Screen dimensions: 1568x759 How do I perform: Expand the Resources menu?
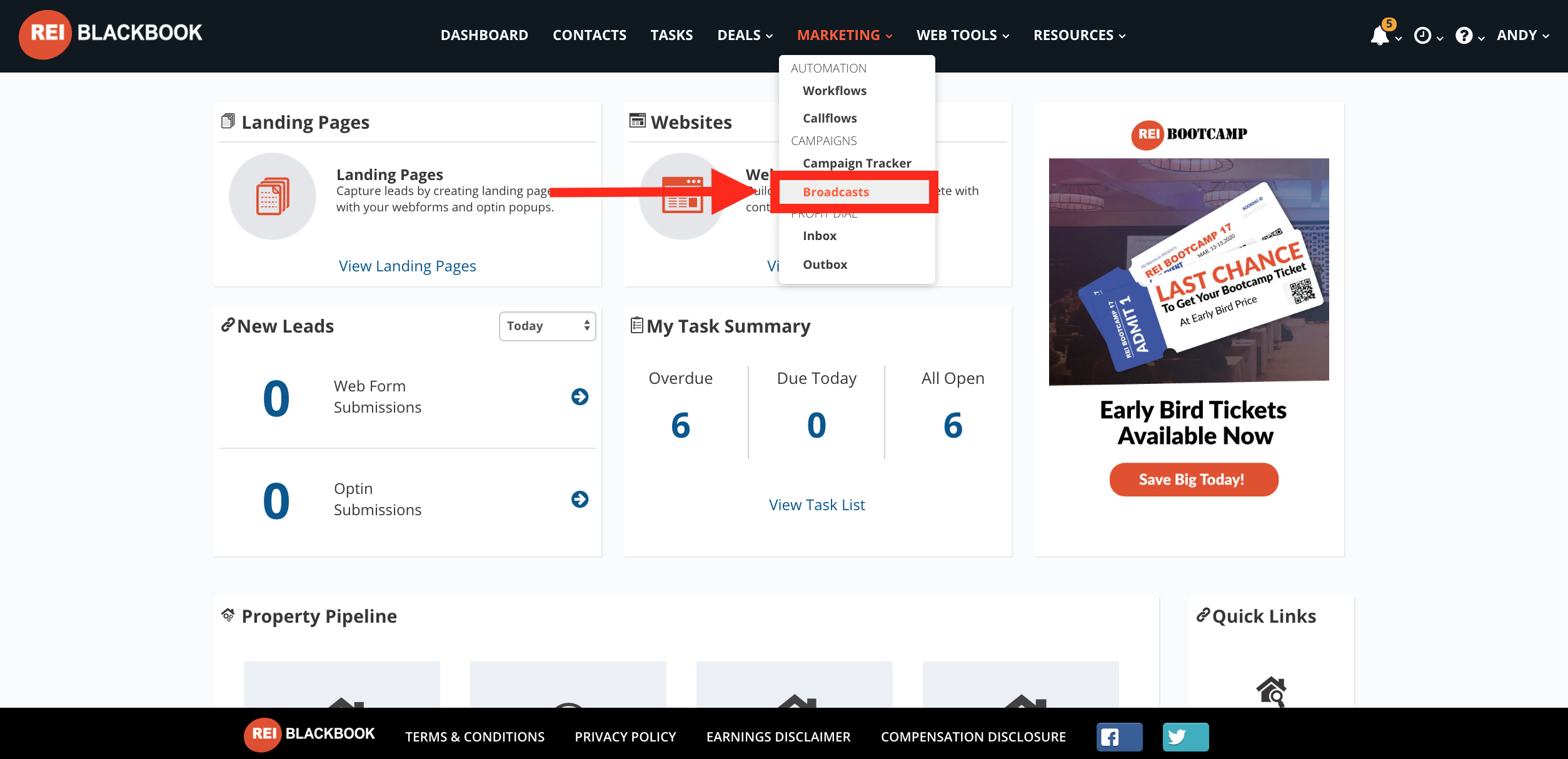(x=1080, y=36)
